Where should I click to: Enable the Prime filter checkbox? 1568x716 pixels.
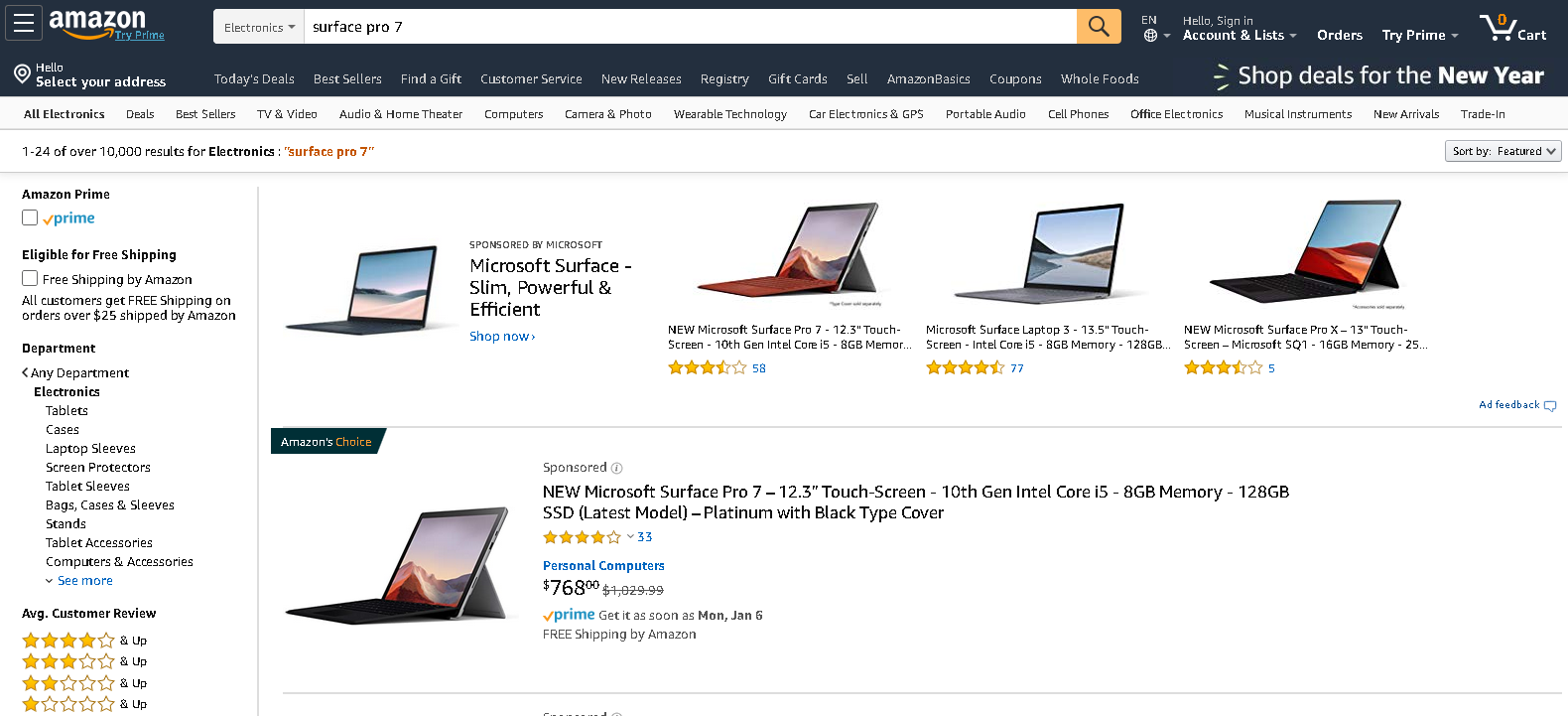point(30,217)
